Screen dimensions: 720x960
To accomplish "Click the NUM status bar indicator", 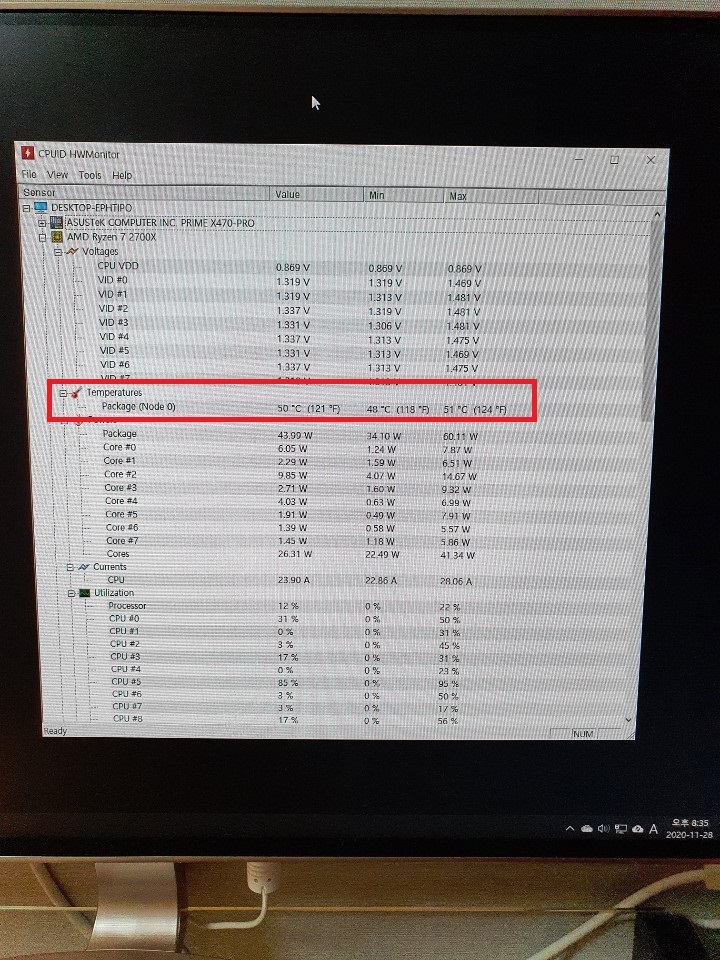I will (583, 733).
